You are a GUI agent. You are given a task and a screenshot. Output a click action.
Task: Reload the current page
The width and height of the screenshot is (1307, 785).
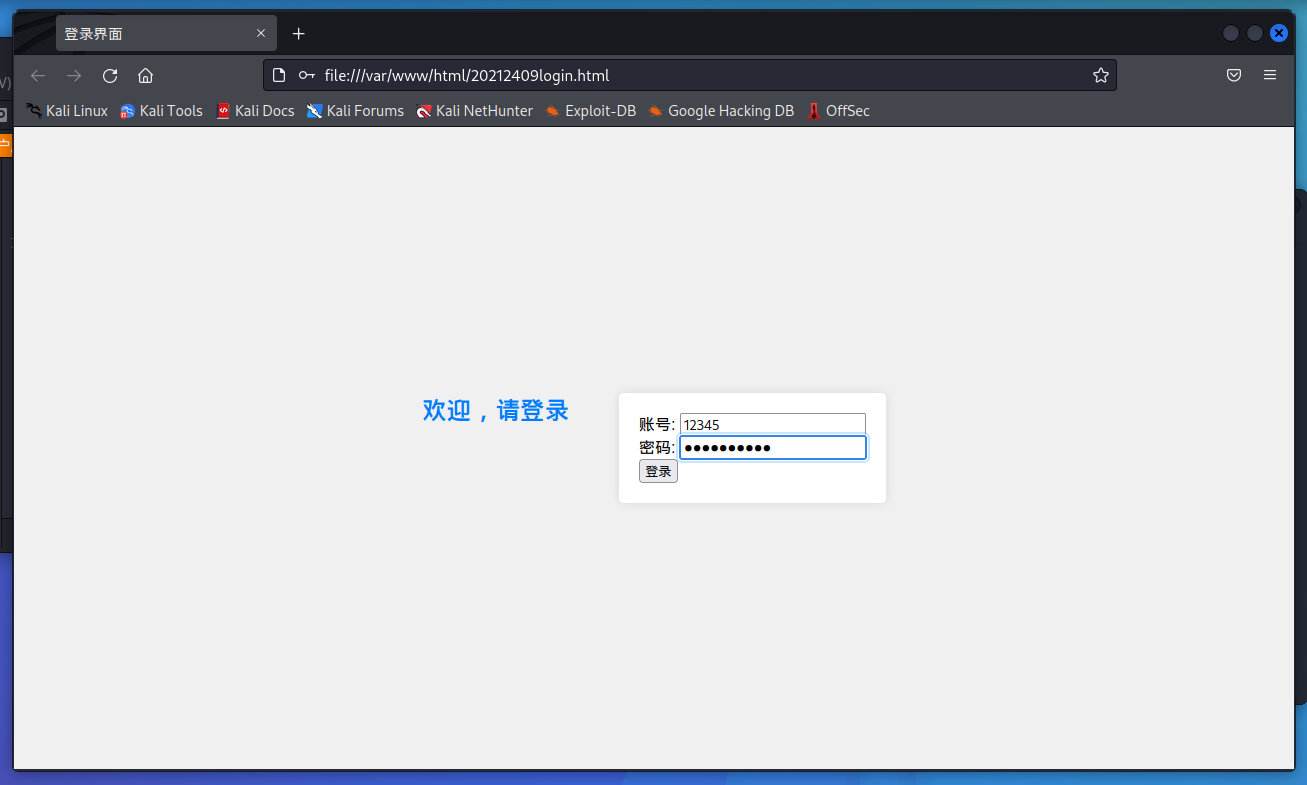click(x=110, y=75)
